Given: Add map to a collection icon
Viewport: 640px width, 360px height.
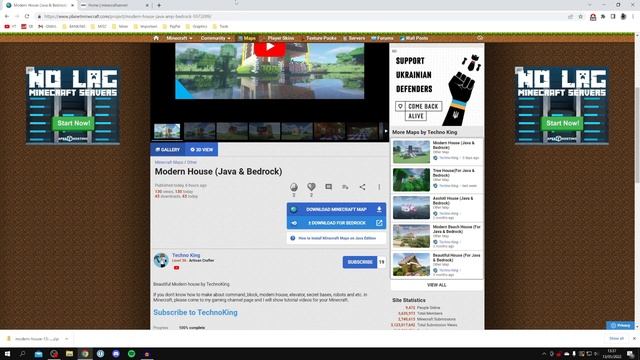Looking at the screenshot, I should point(345,187).
